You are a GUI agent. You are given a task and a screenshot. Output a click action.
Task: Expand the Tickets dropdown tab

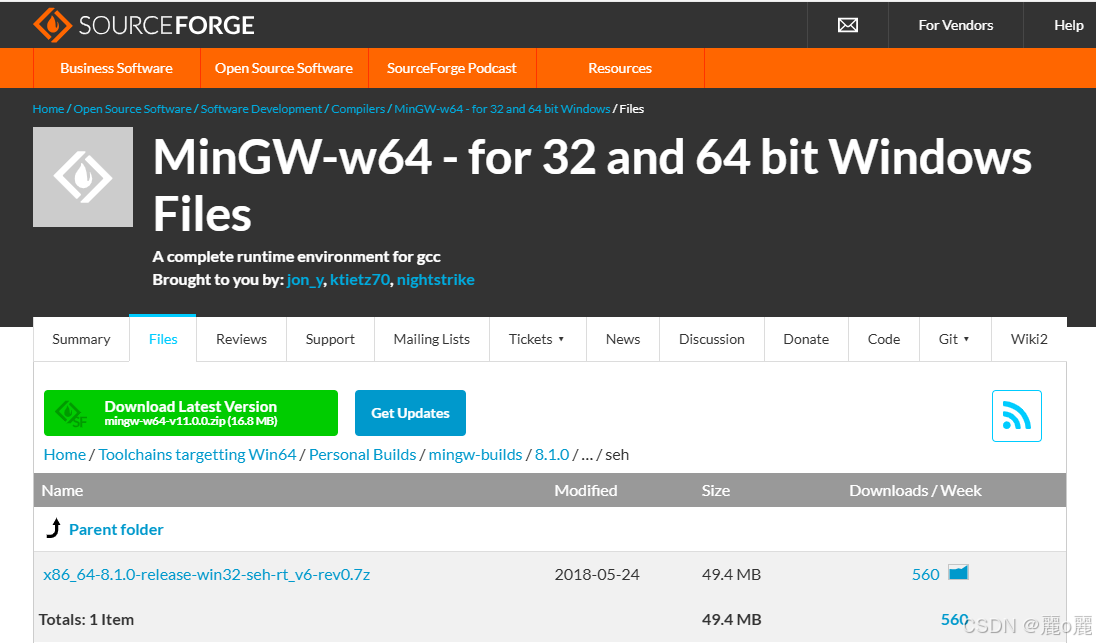537,339
